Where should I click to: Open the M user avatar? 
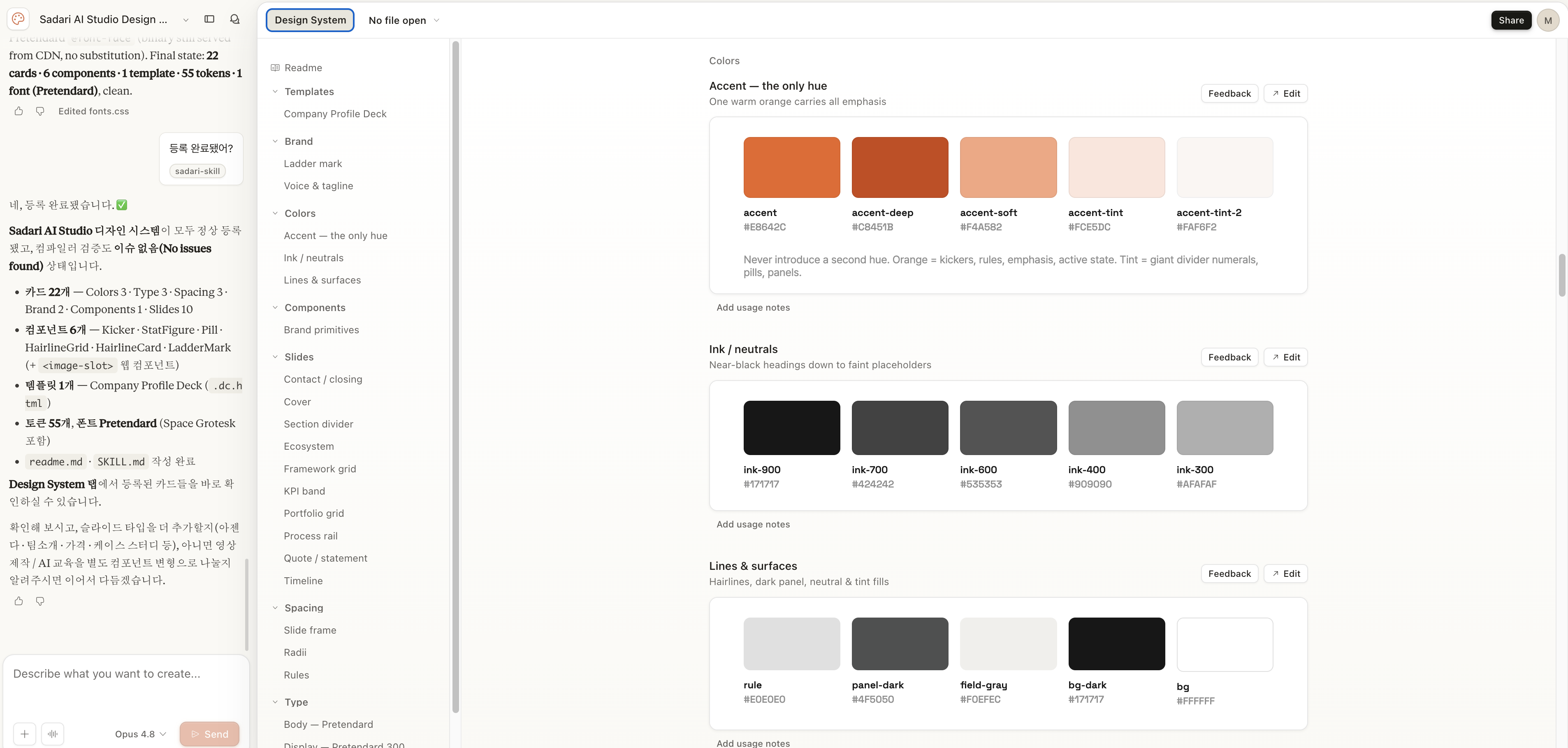point(1548,20)
